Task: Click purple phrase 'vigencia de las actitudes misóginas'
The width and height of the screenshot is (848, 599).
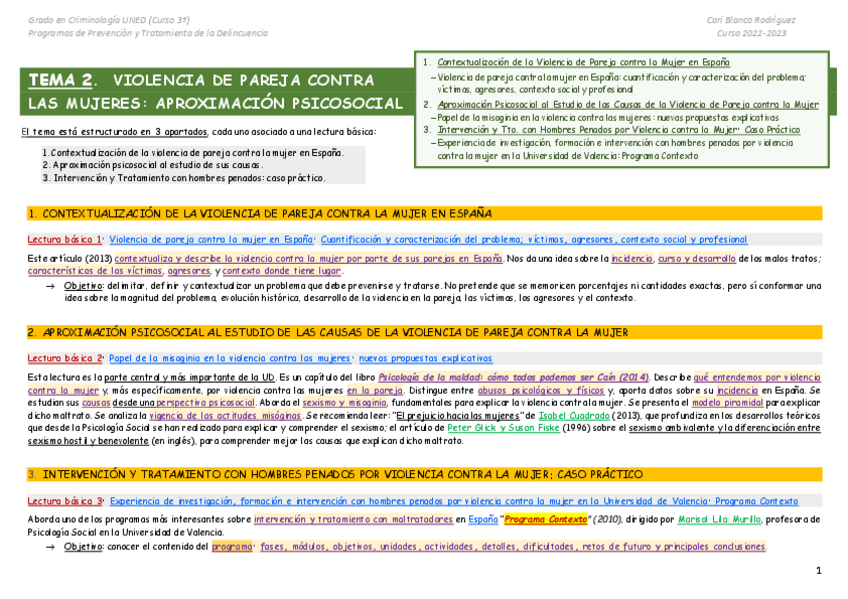Action: coord(225,415)
